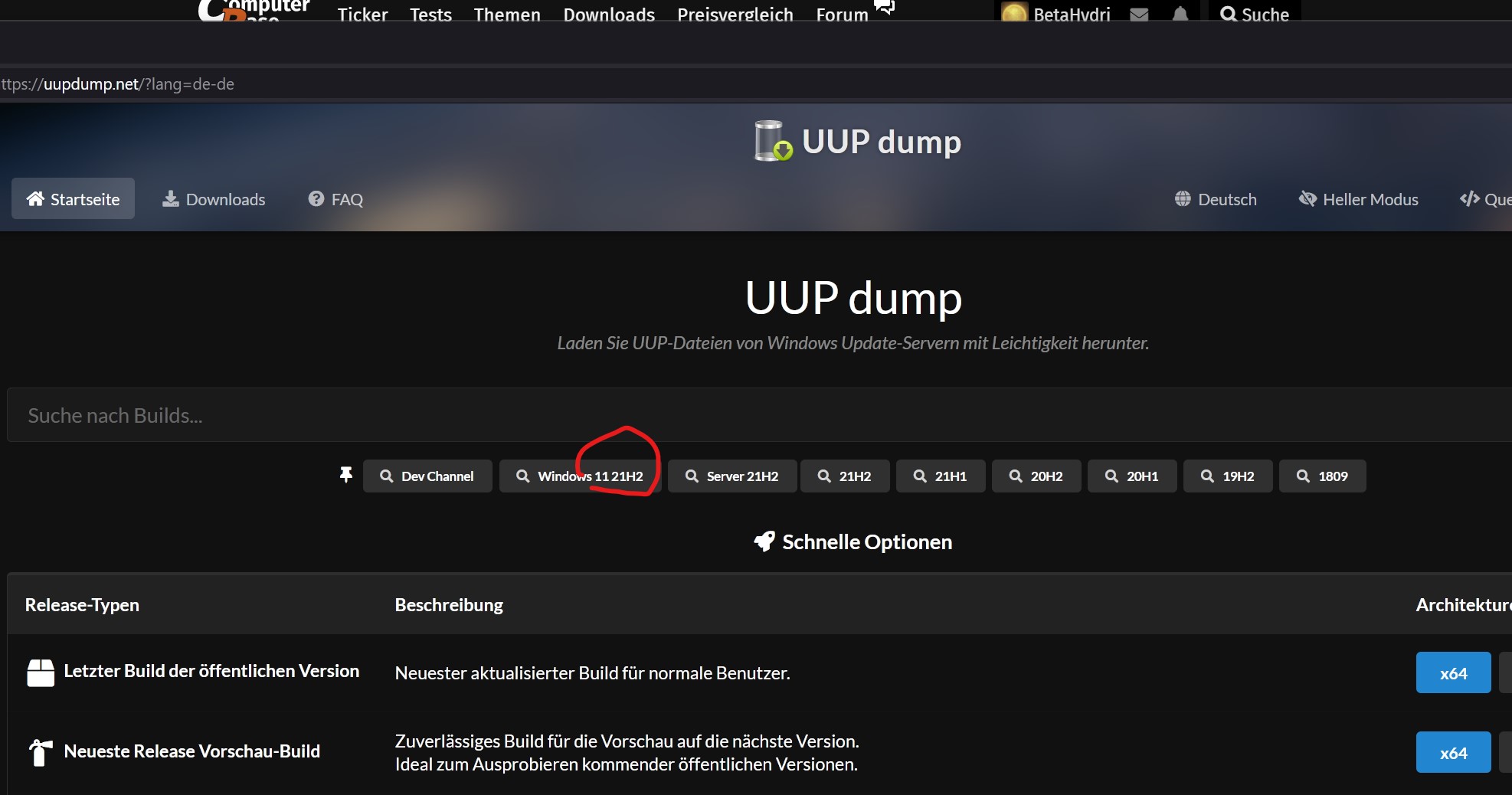Click the Schnelle Optionen heading
This screenshot has width=1512, height=795.
(x=867, y=542)
